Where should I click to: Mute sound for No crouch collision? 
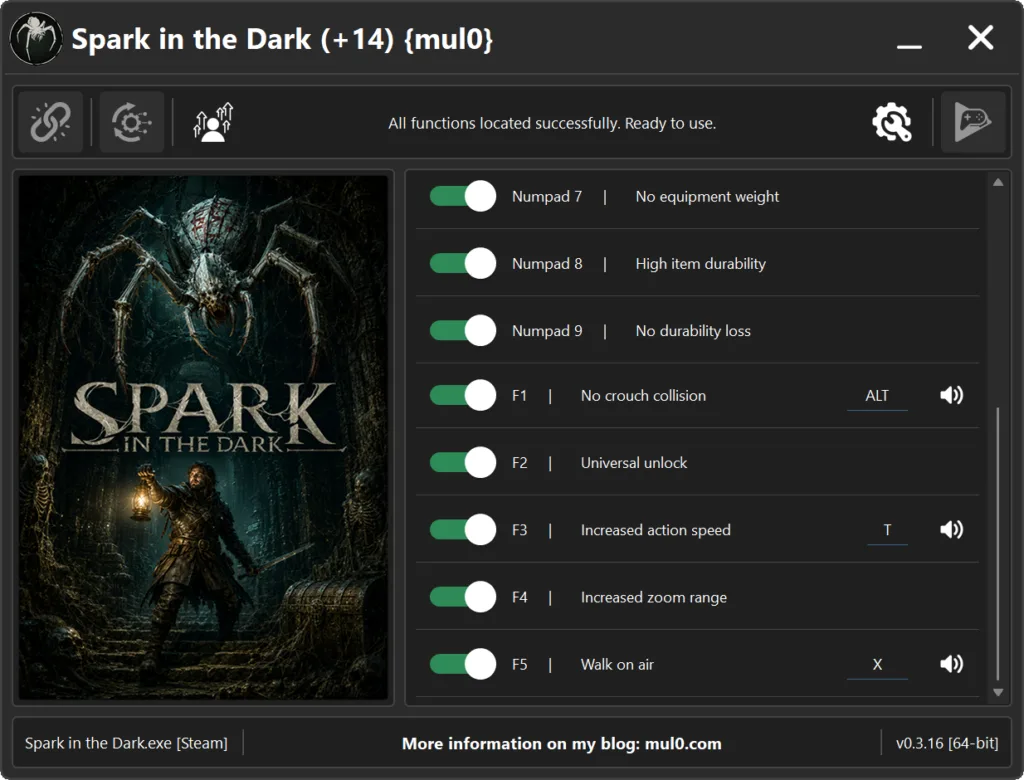coord(952,395)
